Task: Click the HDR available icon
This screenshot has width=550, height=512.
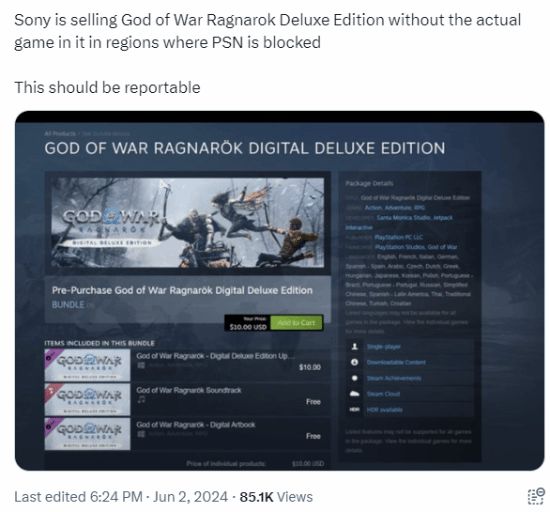Action: point(355,410)
